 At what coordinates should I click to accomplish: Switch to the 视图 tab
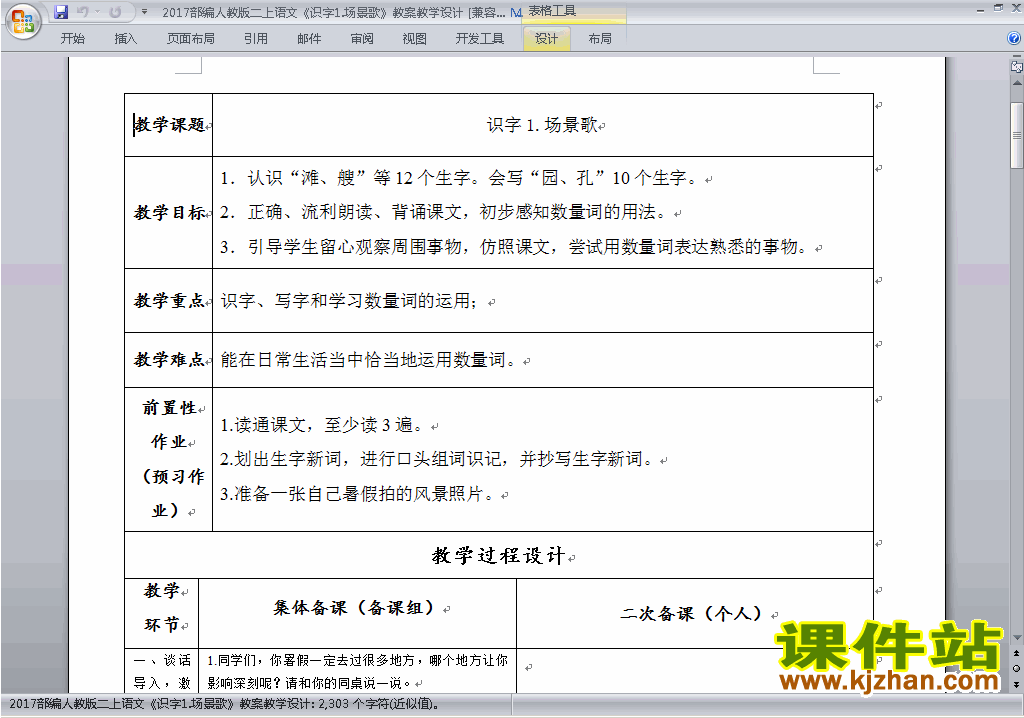point(415,39)
